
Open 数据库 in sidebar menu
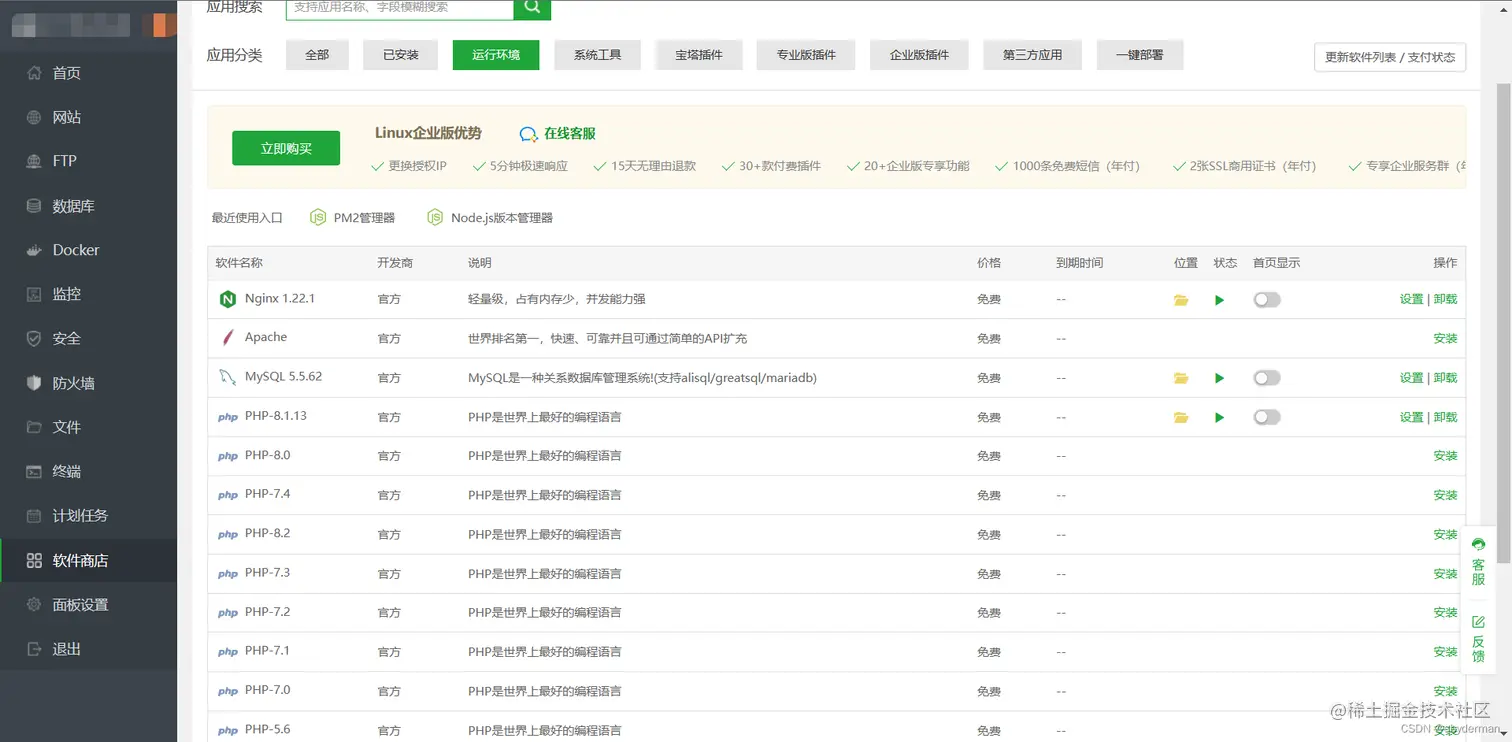(x=88, y=206)
